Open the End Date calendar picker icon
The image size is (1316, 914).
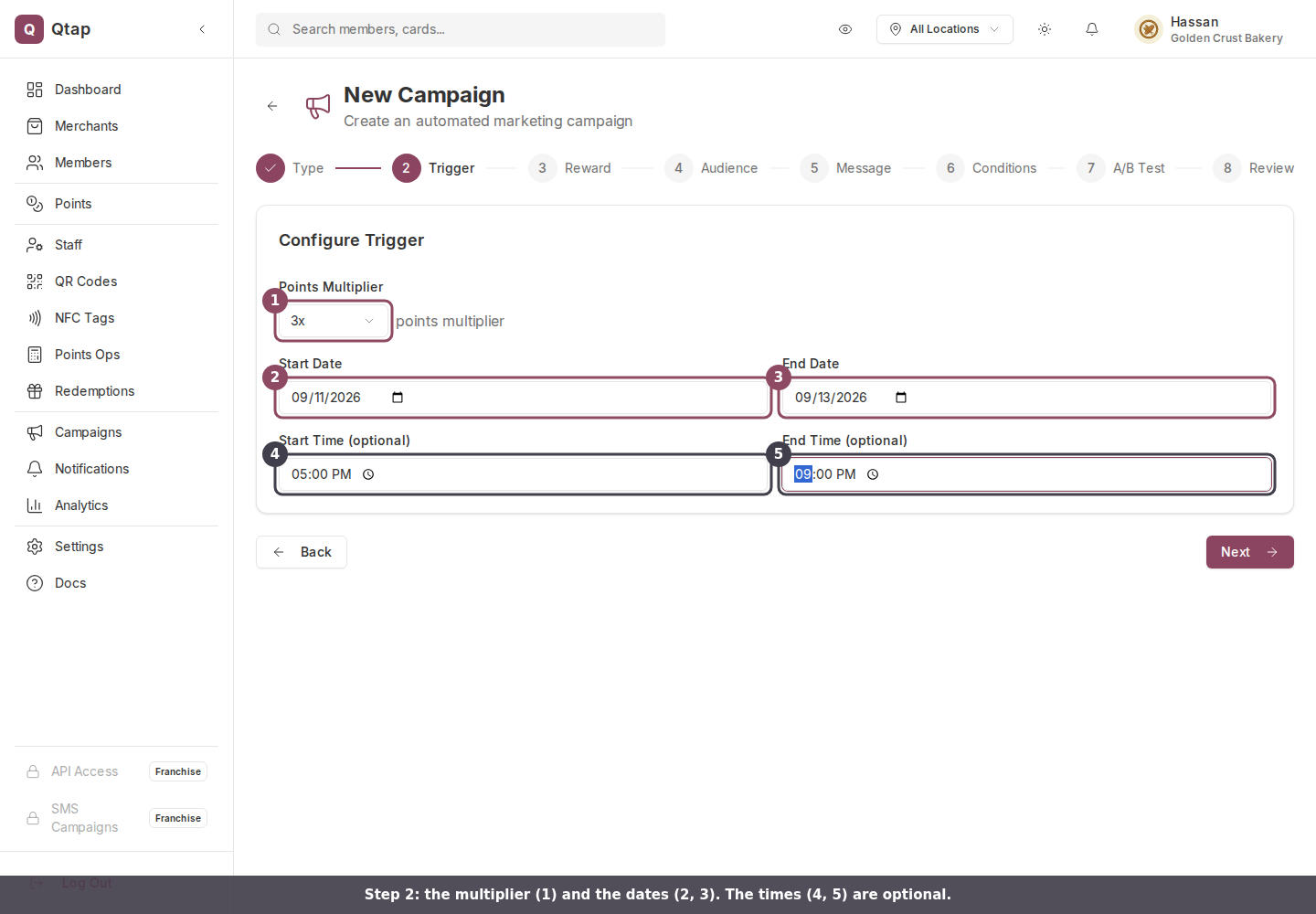click(901, 398)
